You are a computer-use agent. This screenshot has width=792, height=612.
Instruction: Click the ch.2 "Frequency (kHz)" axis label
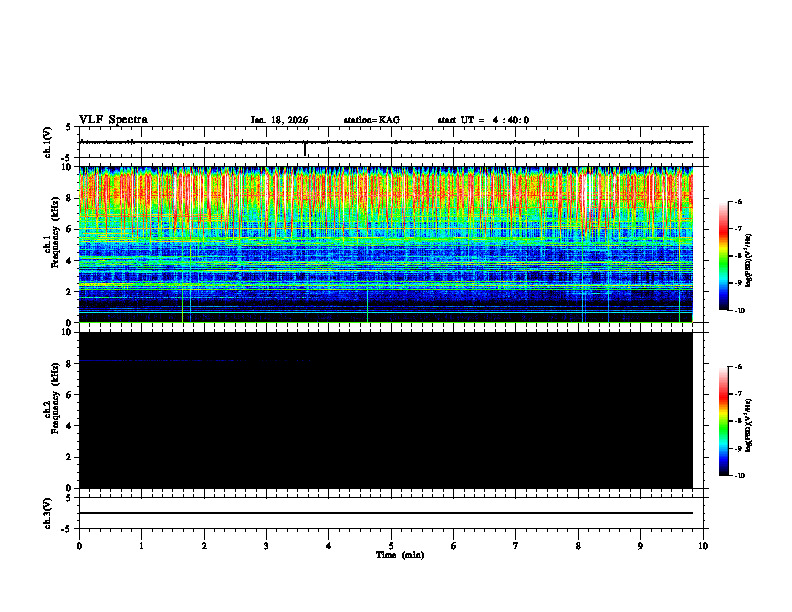(x=55, y=399)
